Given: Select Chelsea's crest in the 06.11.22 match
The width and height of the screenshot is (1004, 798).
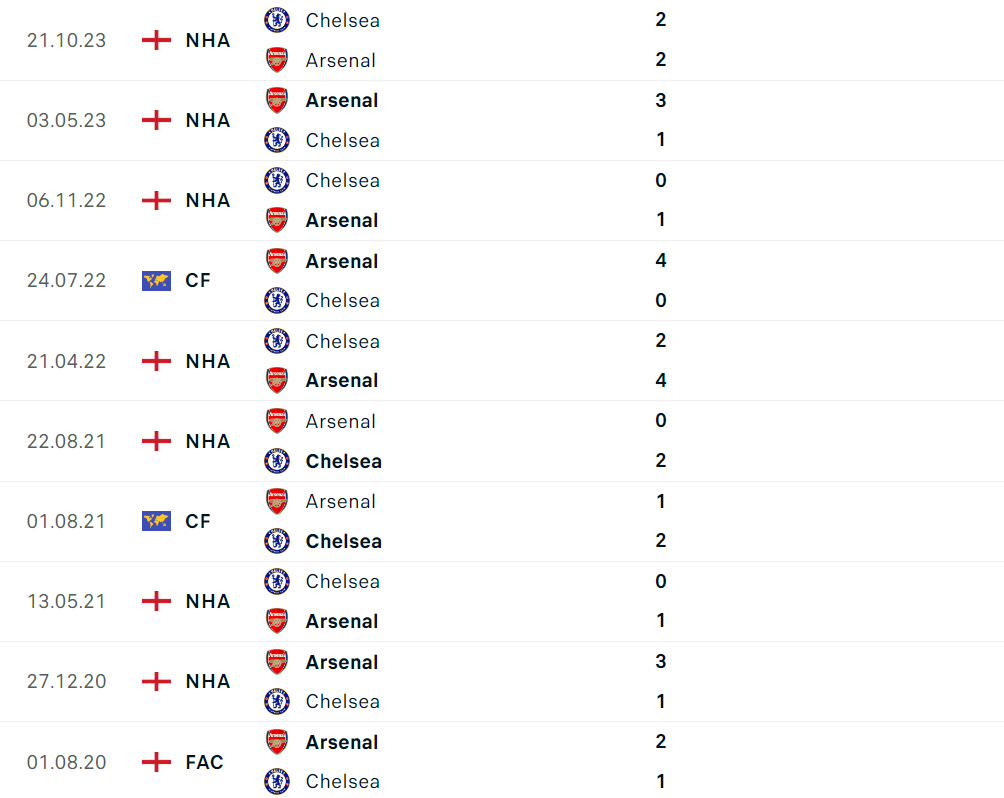Looking at the screenshot, I should pyautogui.click(x=277, y=181).
